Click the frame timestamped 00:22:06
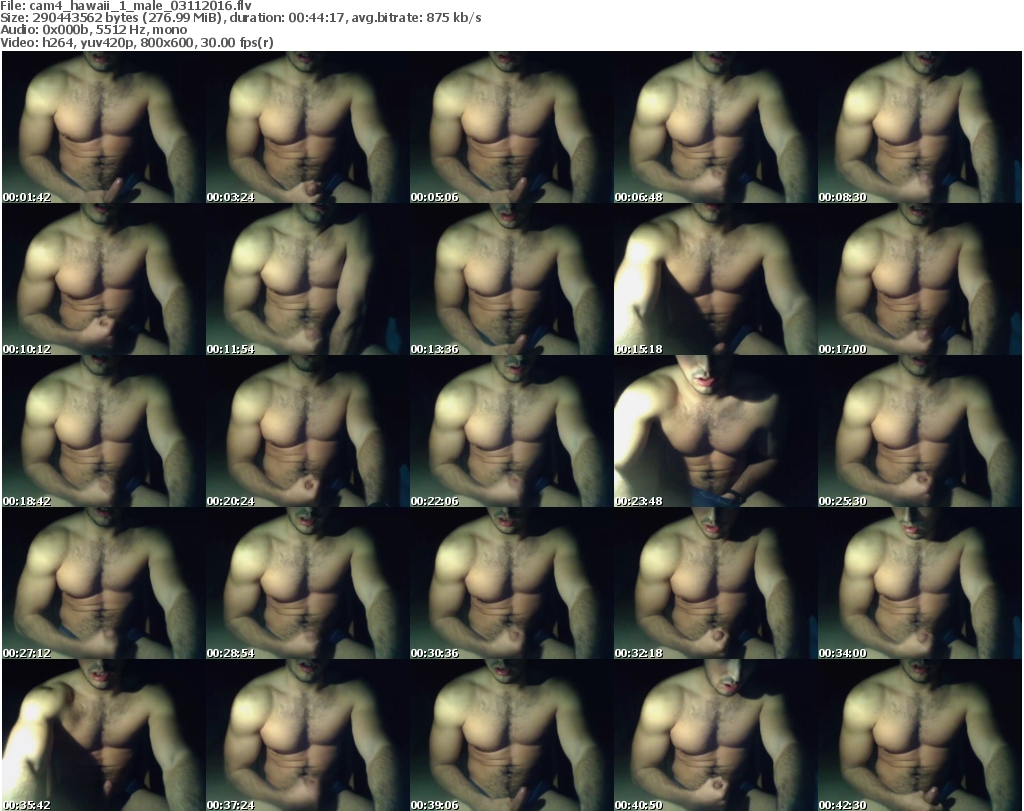Viewport: 1024px width, 811px height. point(510,431)
